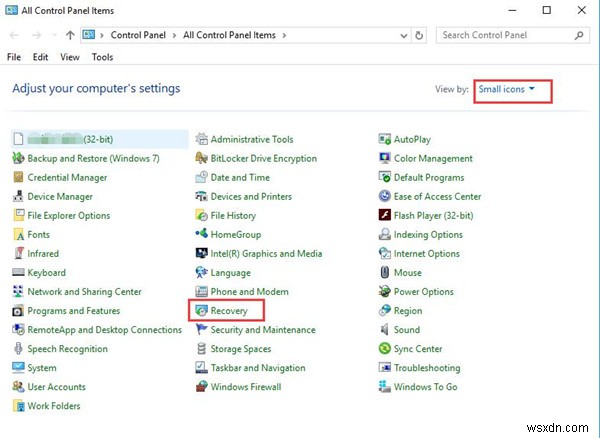Viewport: 600px width, 438px height.
Task: Click the Windows To Go icon
Action: tap(385, 387)
